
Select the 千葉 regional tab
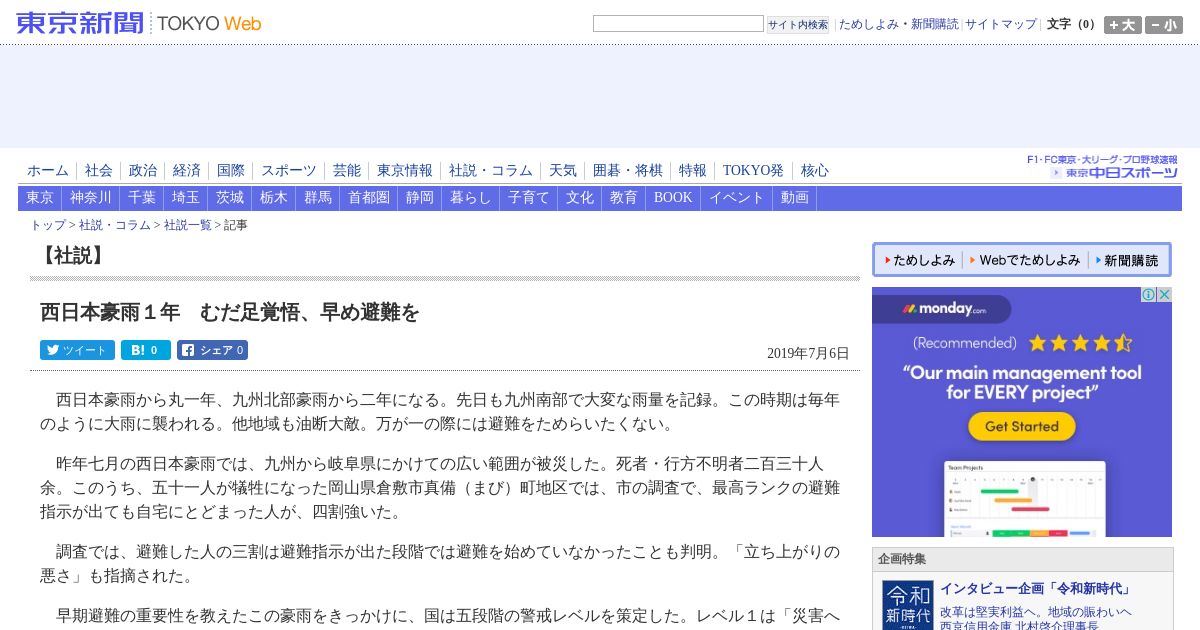[x=142, y=198]
